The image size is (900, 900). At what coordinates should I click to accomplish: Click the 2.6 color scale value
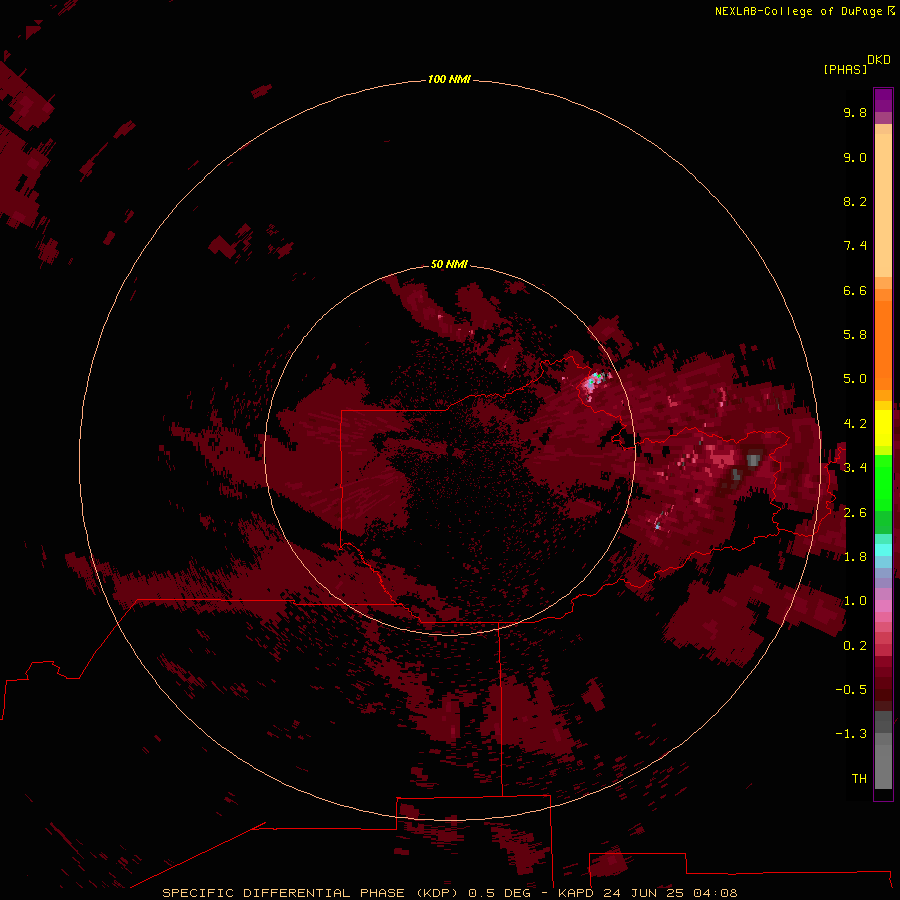click(855, 513)
